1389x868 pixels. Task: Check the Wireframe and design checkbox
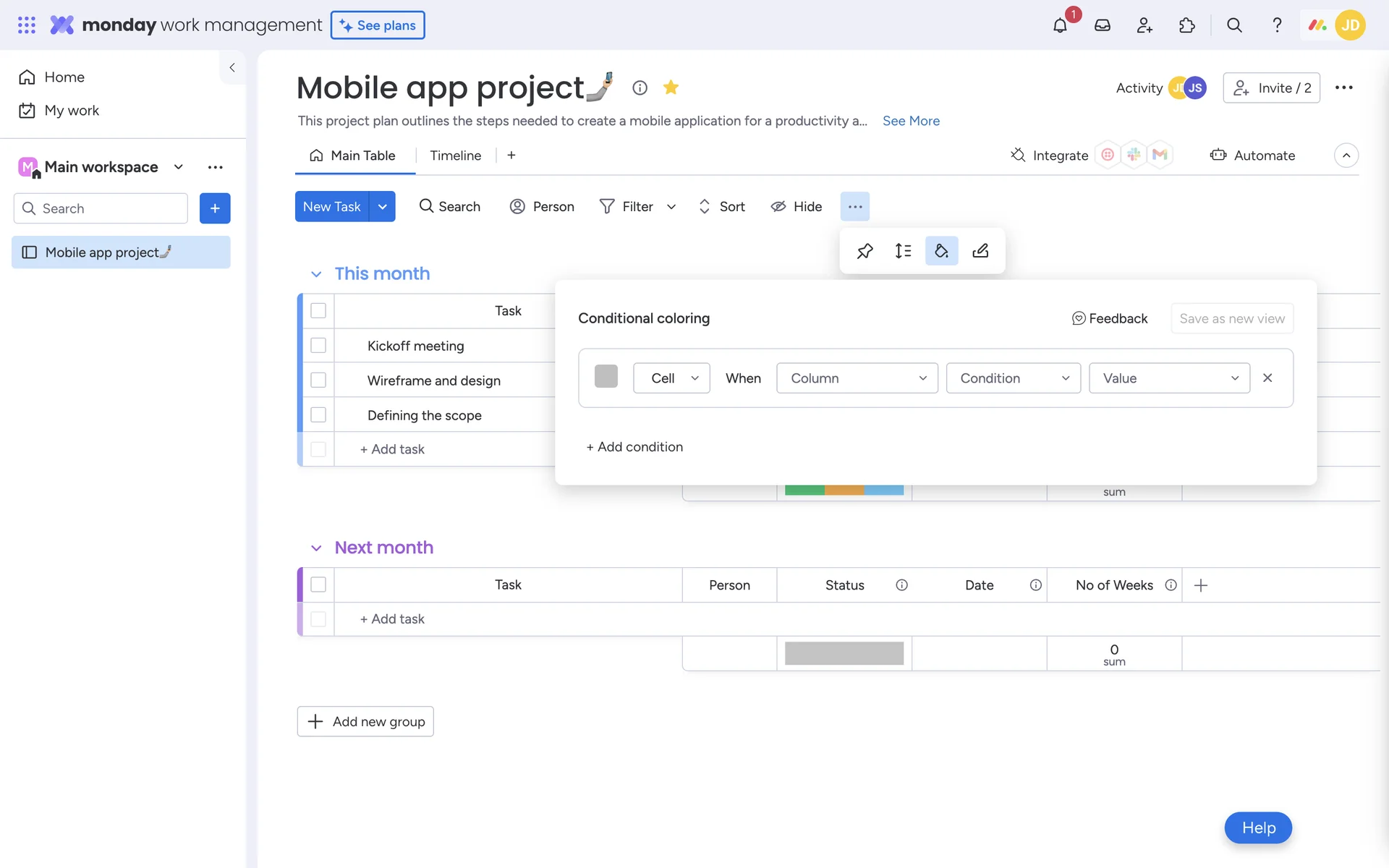tap(318, 380)
